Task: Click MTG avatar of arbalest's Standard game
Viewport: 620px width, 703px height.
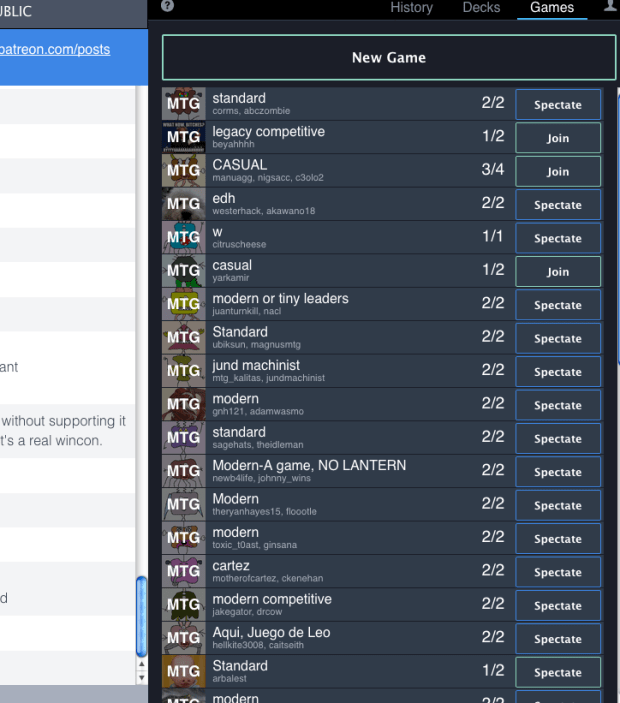Action: [184, 672]
